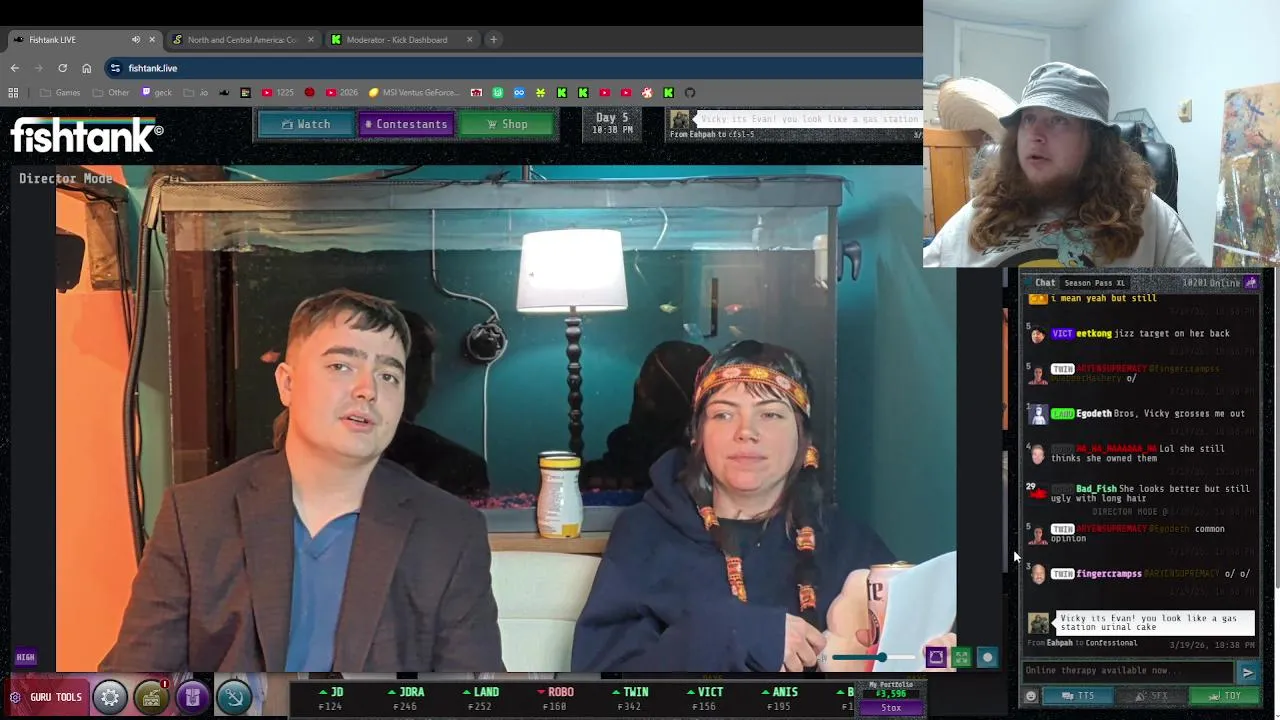
Task: Switch to Moderator - Kick Dashboard tab
Action: point(397,40)
